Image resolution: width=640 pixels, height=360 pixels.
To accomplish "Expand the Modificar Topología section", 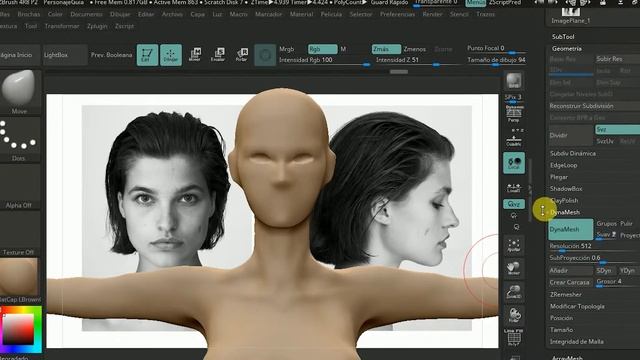I will [x=577, y=306].
